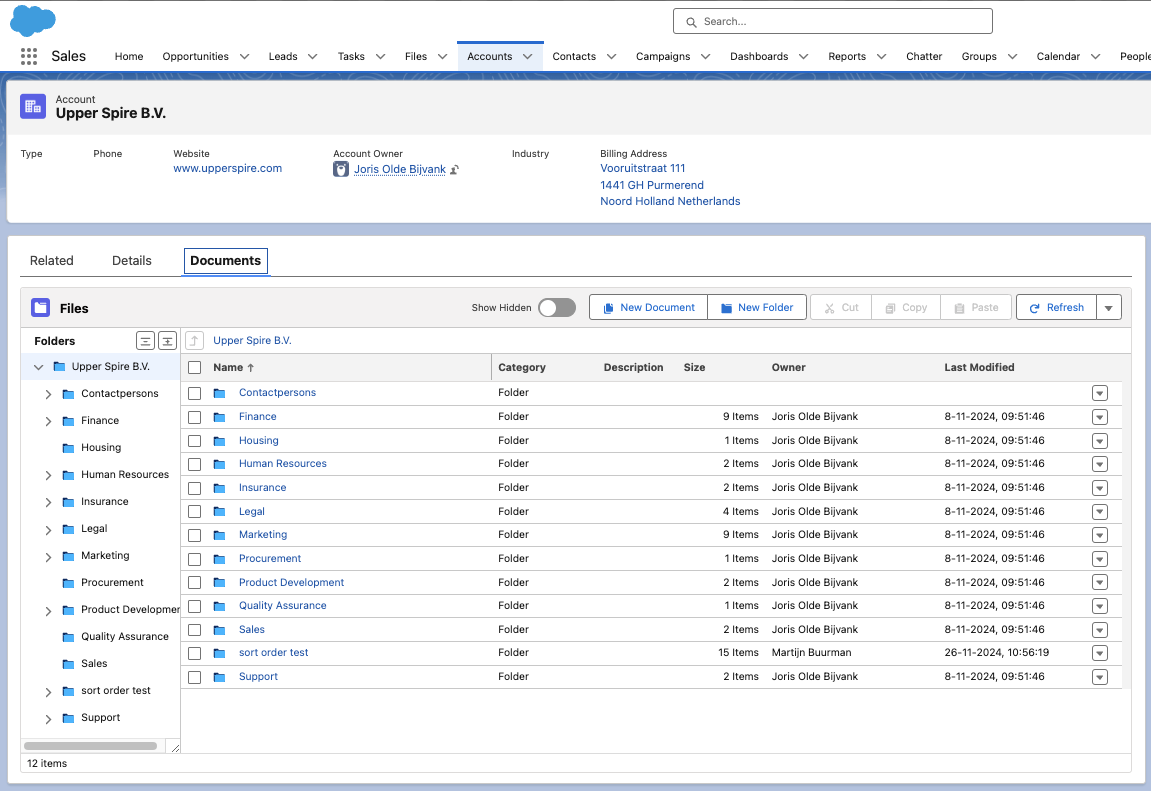The width and height of the screenshot is (1151, 791).
Task: Click the change owner icon next to Joris Olde Bijvank
Action: pyautogui.click(x=454, y=170)
